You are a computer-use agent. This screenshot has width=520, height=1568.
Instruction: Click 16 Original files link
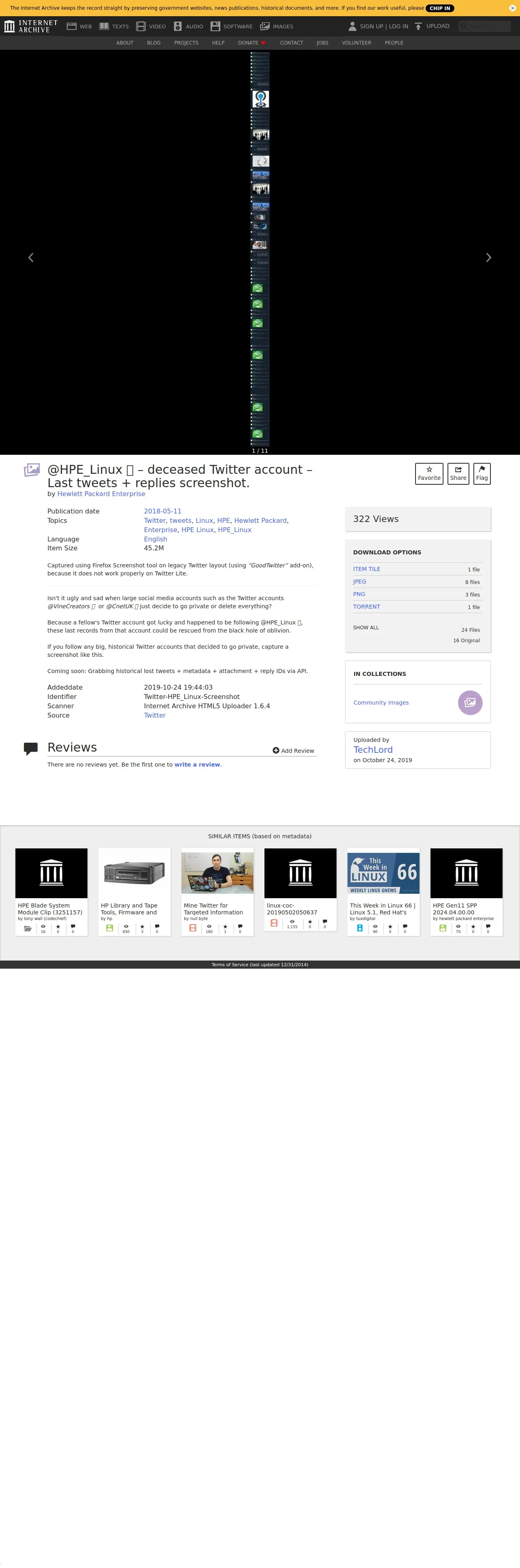467,640
